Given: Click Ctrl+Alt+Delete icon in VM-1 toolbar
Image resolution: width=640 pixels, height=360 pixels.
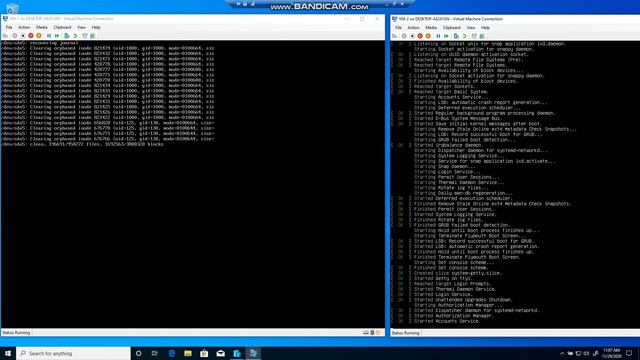Looking at the screenshot, I should pyautogui.click(x=5, y=36).
